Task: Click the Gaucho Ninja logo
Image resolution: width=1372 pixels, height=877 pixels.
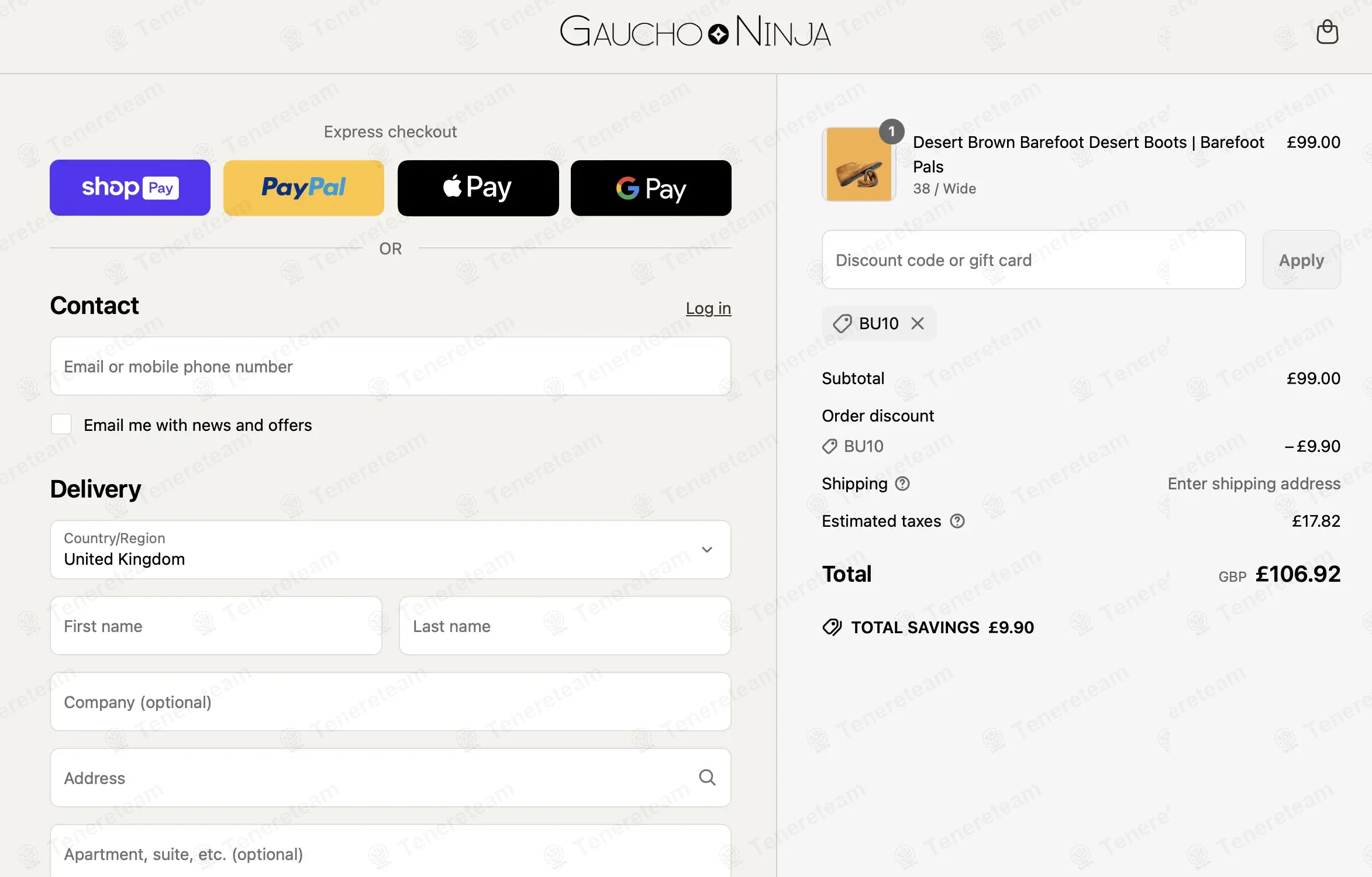Action: coord(695,32)
